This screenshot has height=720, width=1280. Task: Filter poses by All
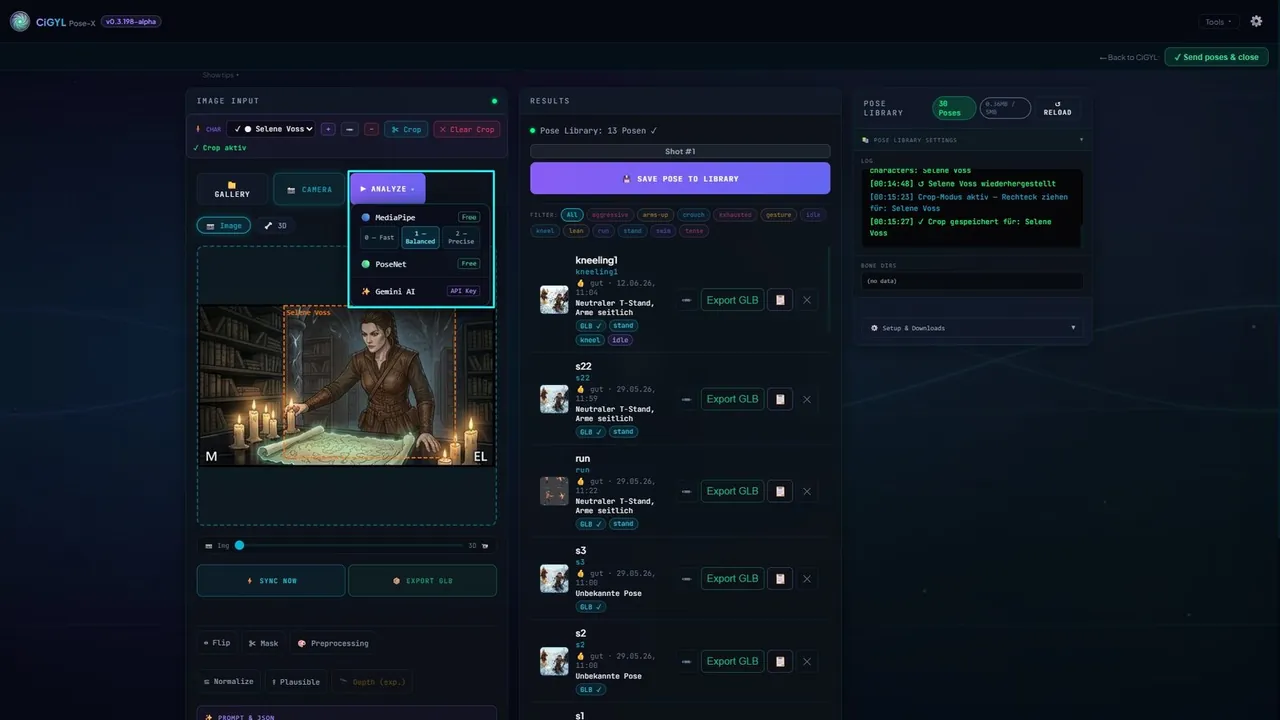pos(572,215)
